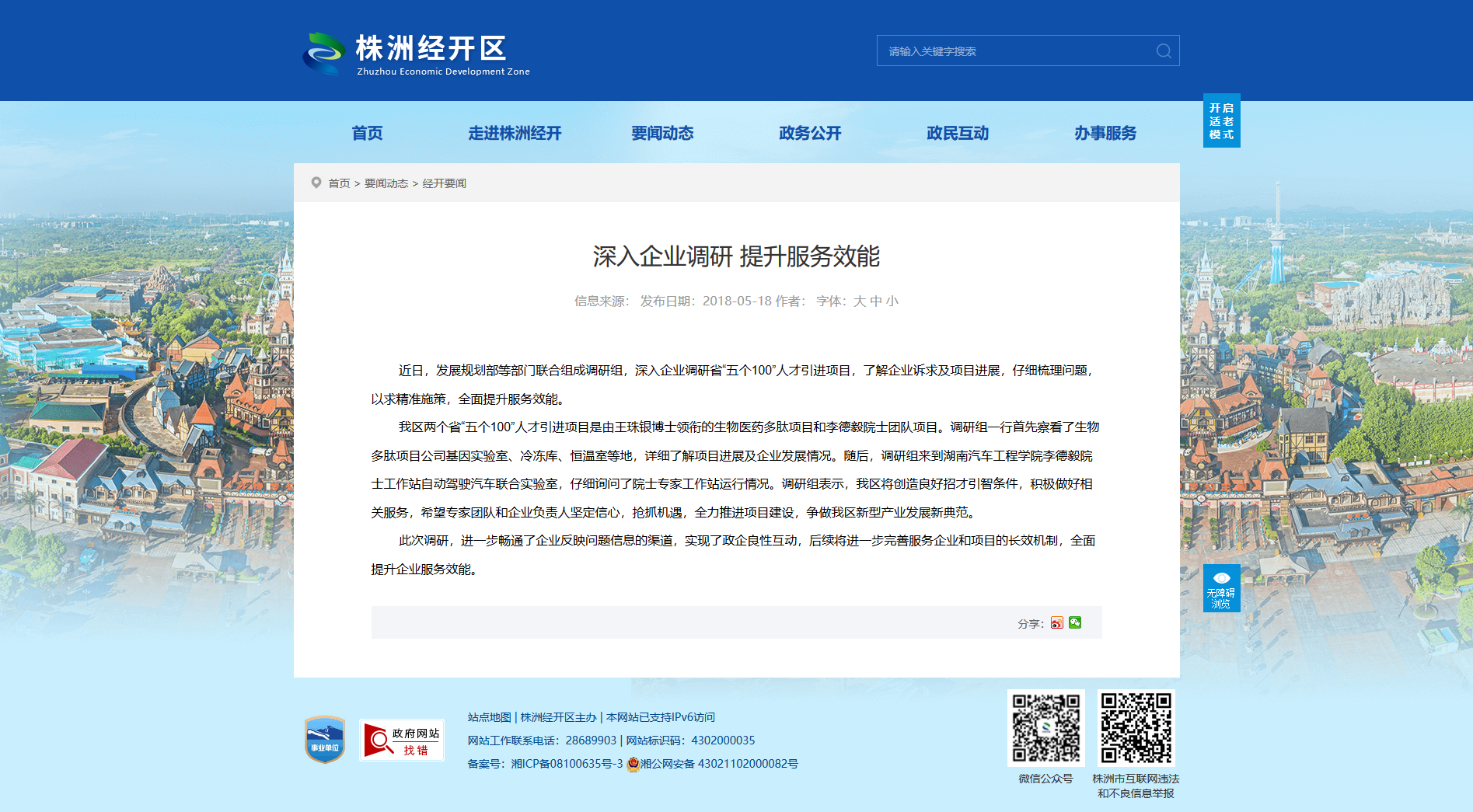Open 湘ICP备08100635号-3 record link
Viewport: 1473px width, 812px height.
click(x=567, y=764)
